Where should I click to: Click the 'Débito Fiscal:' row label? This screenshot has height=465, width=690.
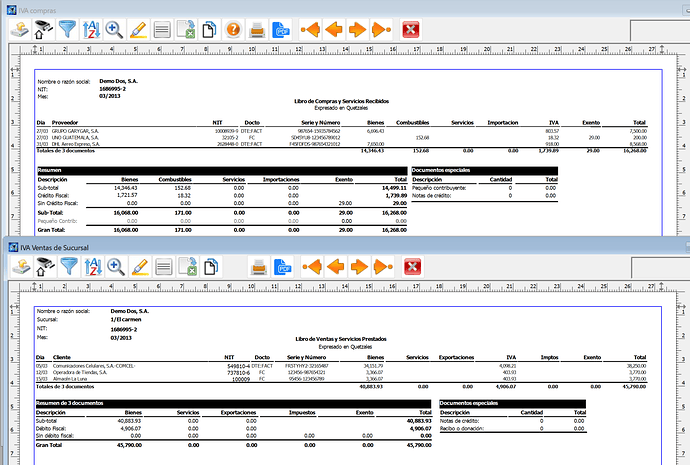coord(51,428)
